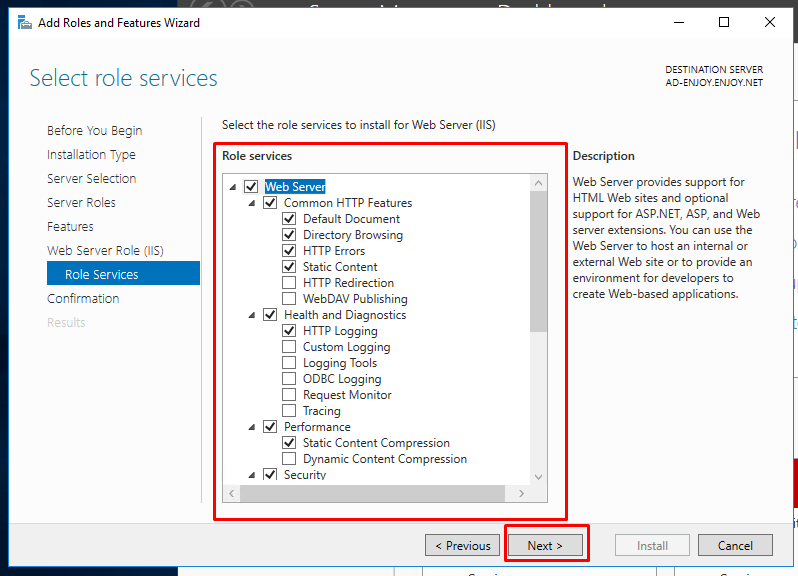Enable the Logging Tools checkbox
The image size is (798, 576).
coord(289,363)
